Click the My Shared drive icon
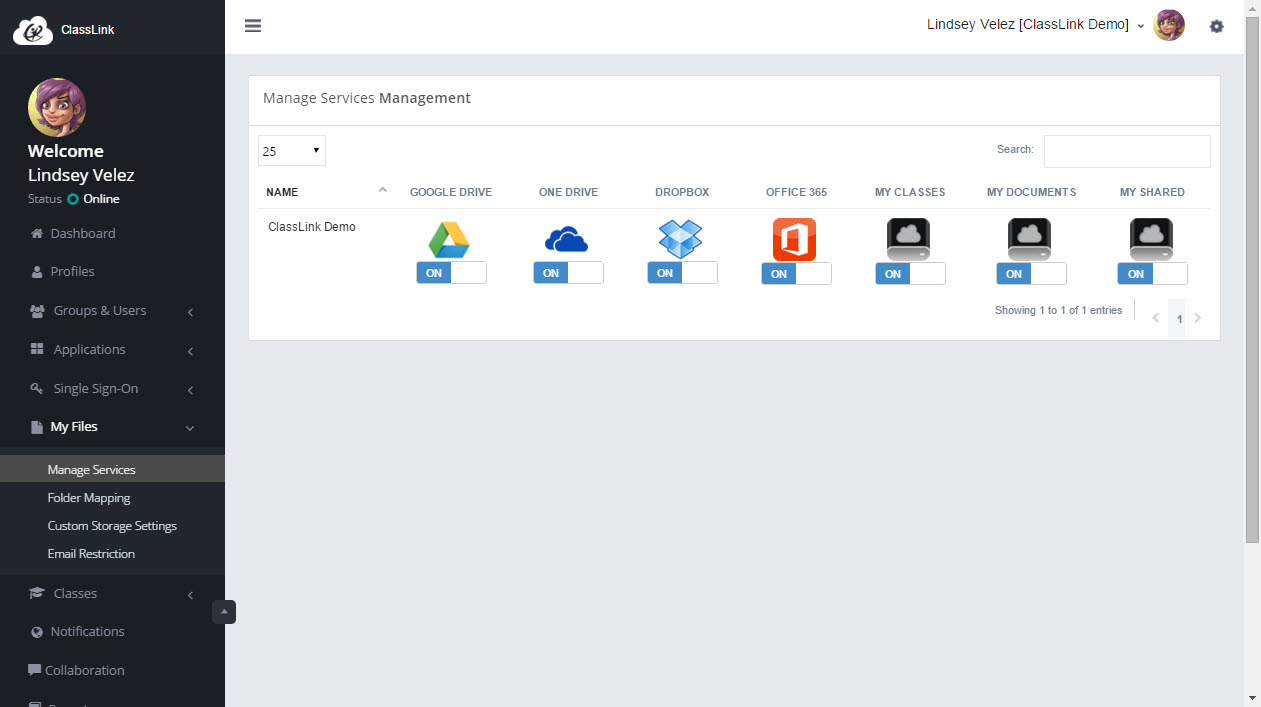This screenshot has height=707, width=1261. [1151, 240]
